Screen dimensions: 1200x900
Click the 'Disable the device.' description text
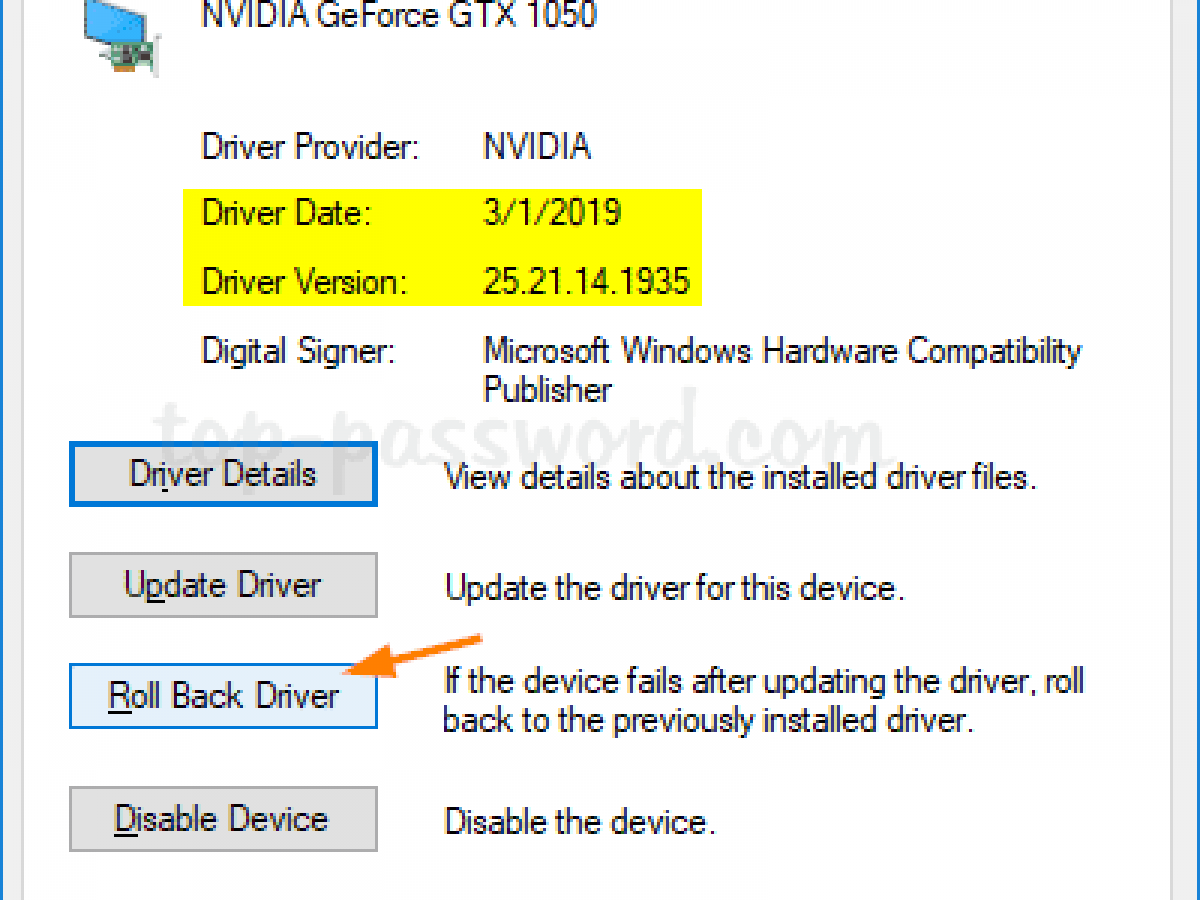580,822
